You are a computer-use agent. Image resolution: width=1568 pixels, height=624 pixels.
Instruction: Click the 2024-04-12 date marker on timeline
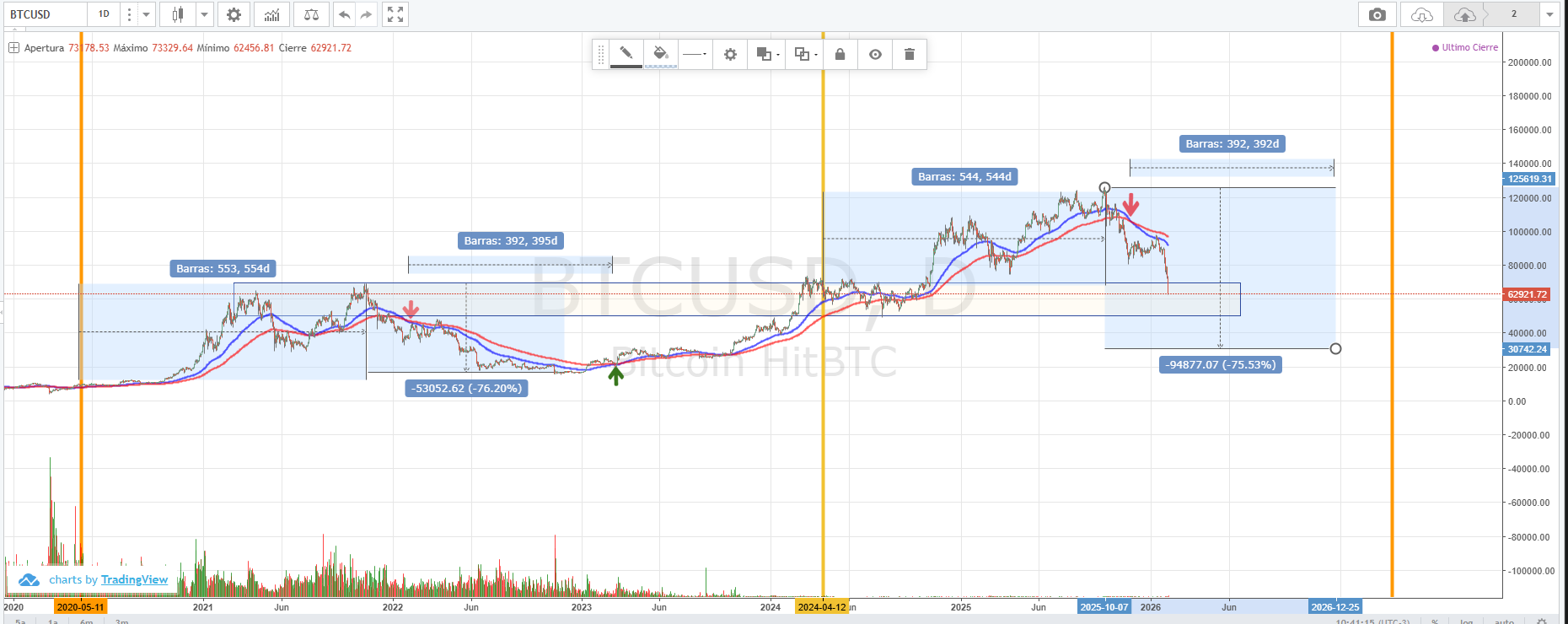tap(821, 607)
